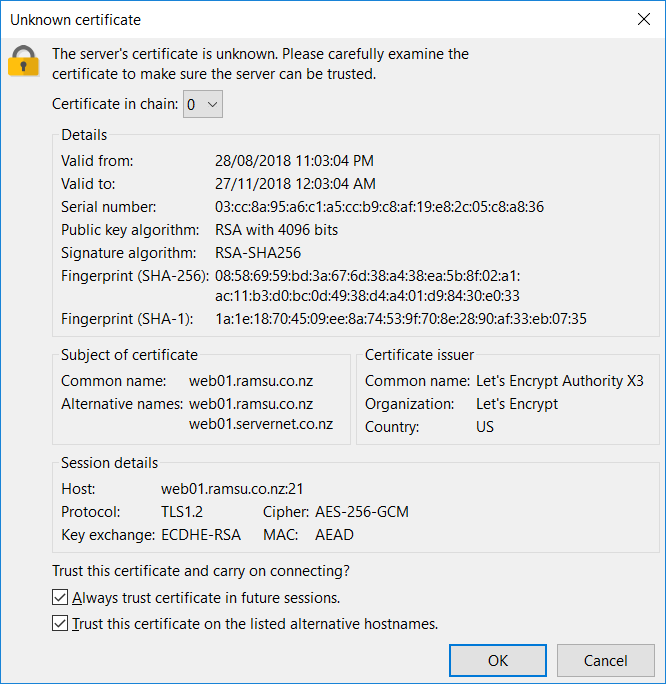Click the host web01.ramsu.co.nz:21 text

click(232, 489)
